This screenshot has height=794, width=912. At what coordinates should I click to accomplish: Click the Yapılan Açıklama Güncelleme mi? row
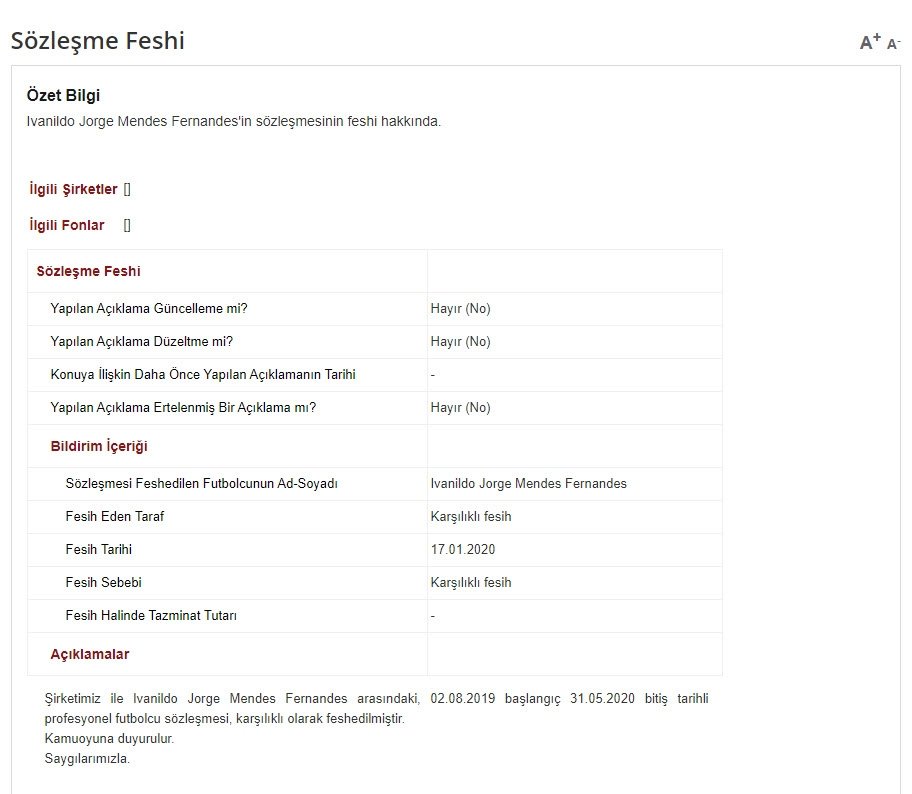point(149,308)
